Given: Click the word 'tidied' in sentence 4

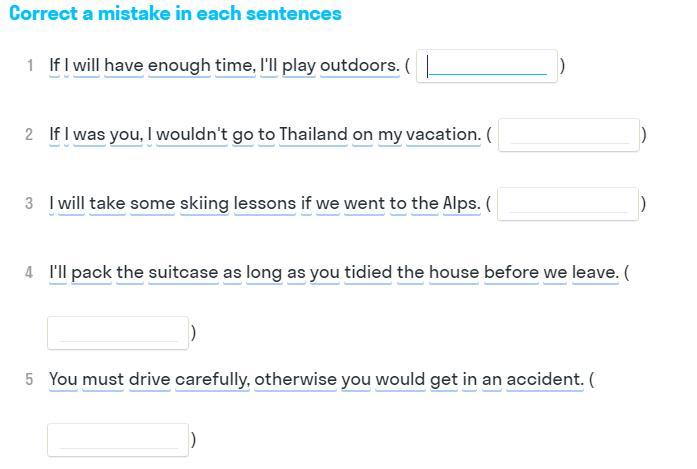Looking at the screenshot, I should (368, 272).
